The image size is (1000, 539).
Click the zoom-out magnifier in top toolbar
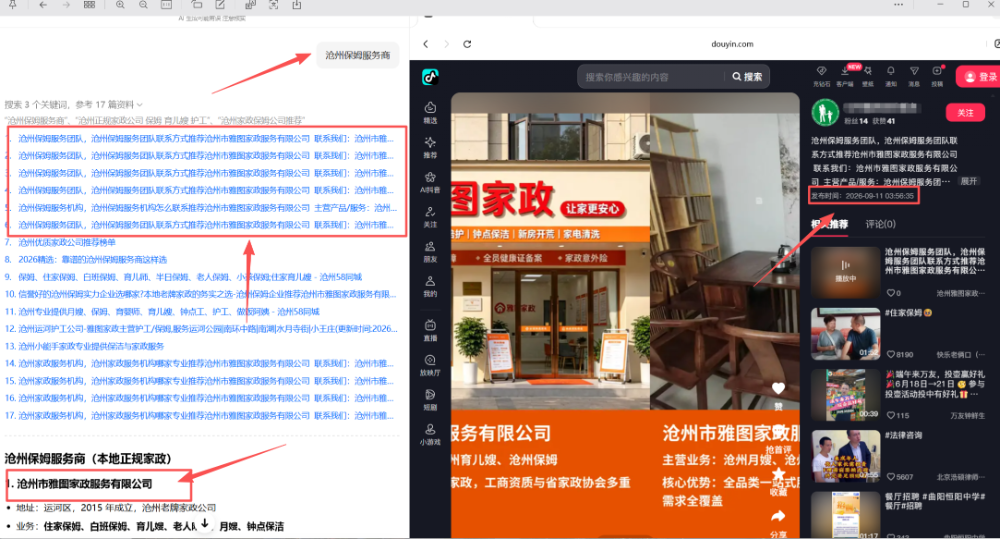[x=143, y=4]
